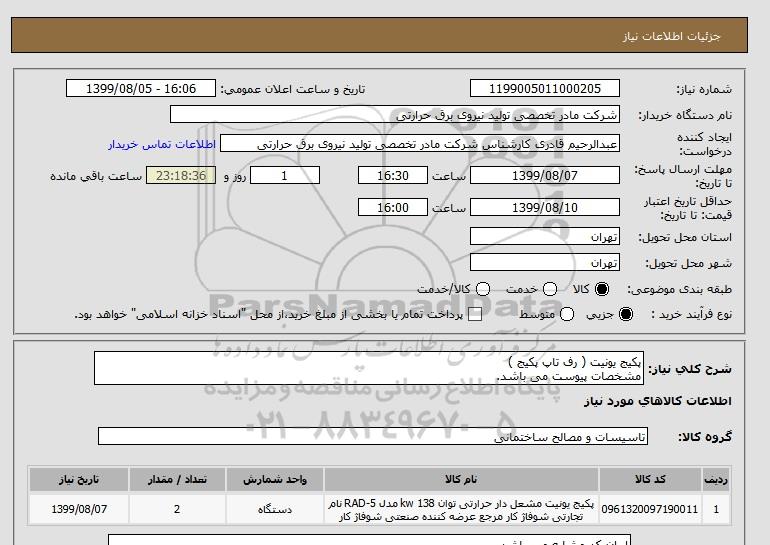Select the کالا radio button
The width and height of the screenshot is (770, 545).
[x=602, y=289]
